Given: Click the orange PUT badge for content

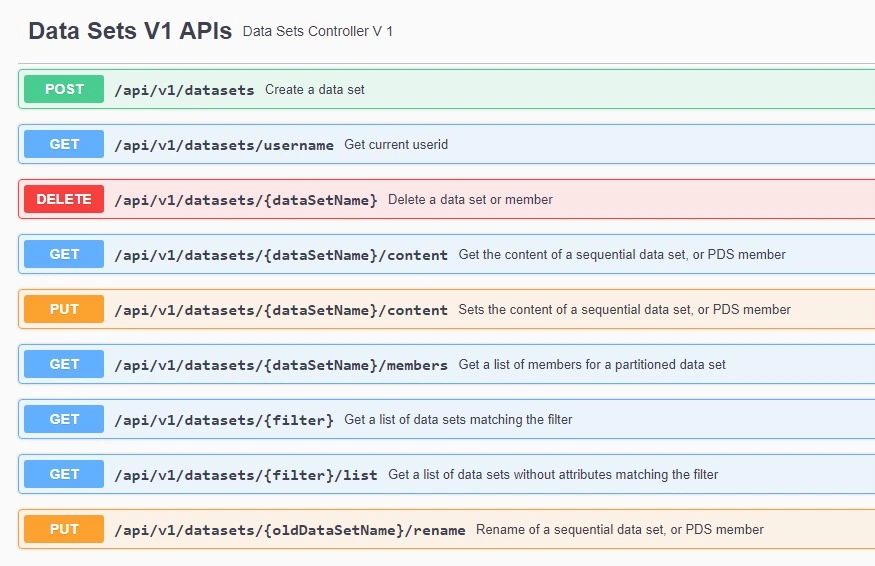Looking at the screenshot, I should pos(64,309).
